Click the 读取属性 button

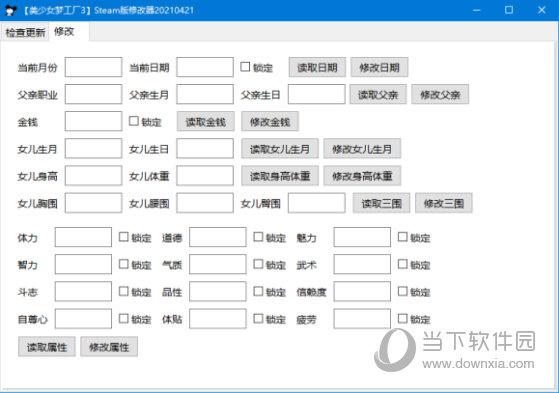47,347
